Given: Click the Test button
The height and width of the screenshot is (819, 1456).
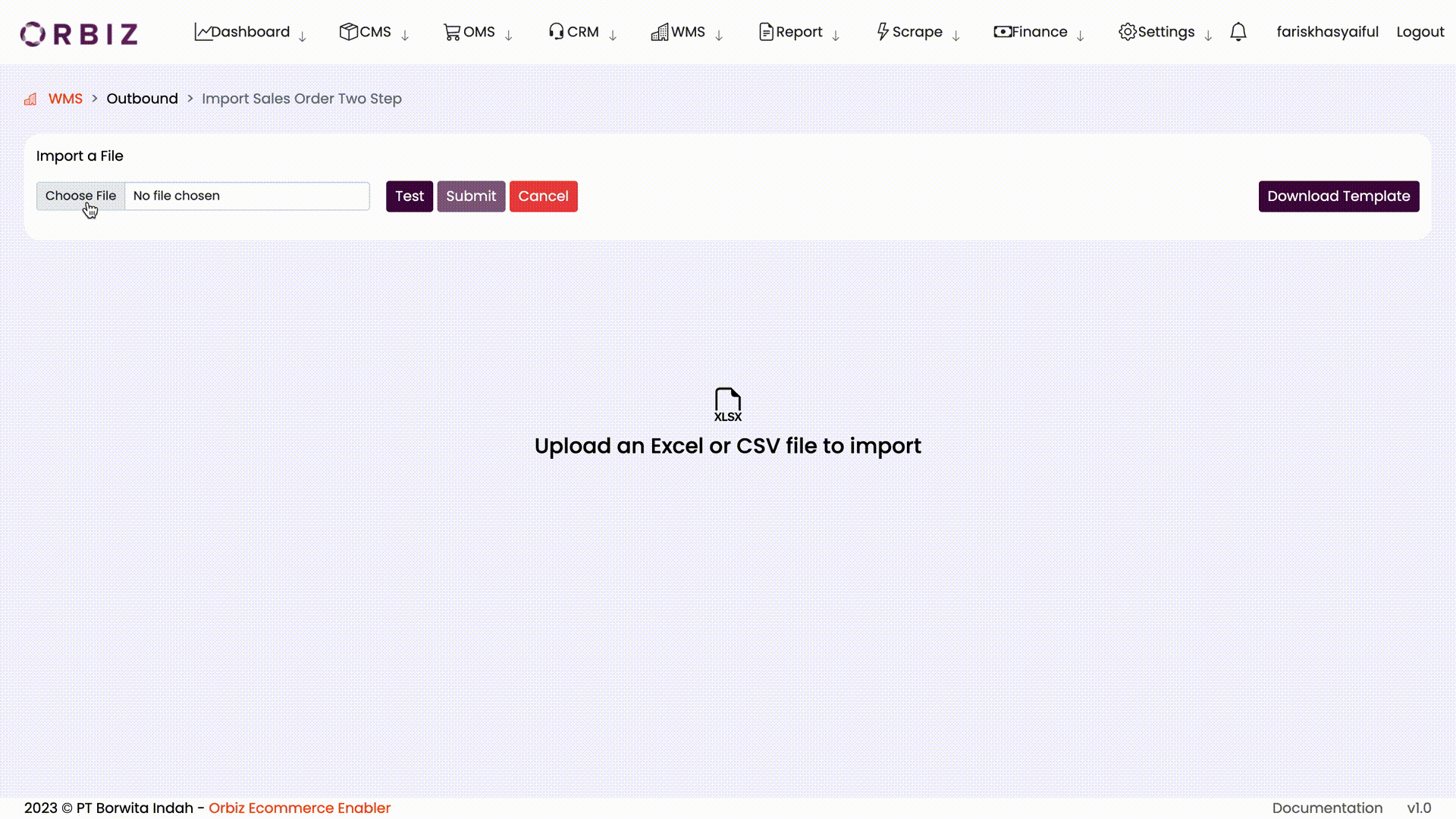Looking at the screenshot, I should point(409,196).
